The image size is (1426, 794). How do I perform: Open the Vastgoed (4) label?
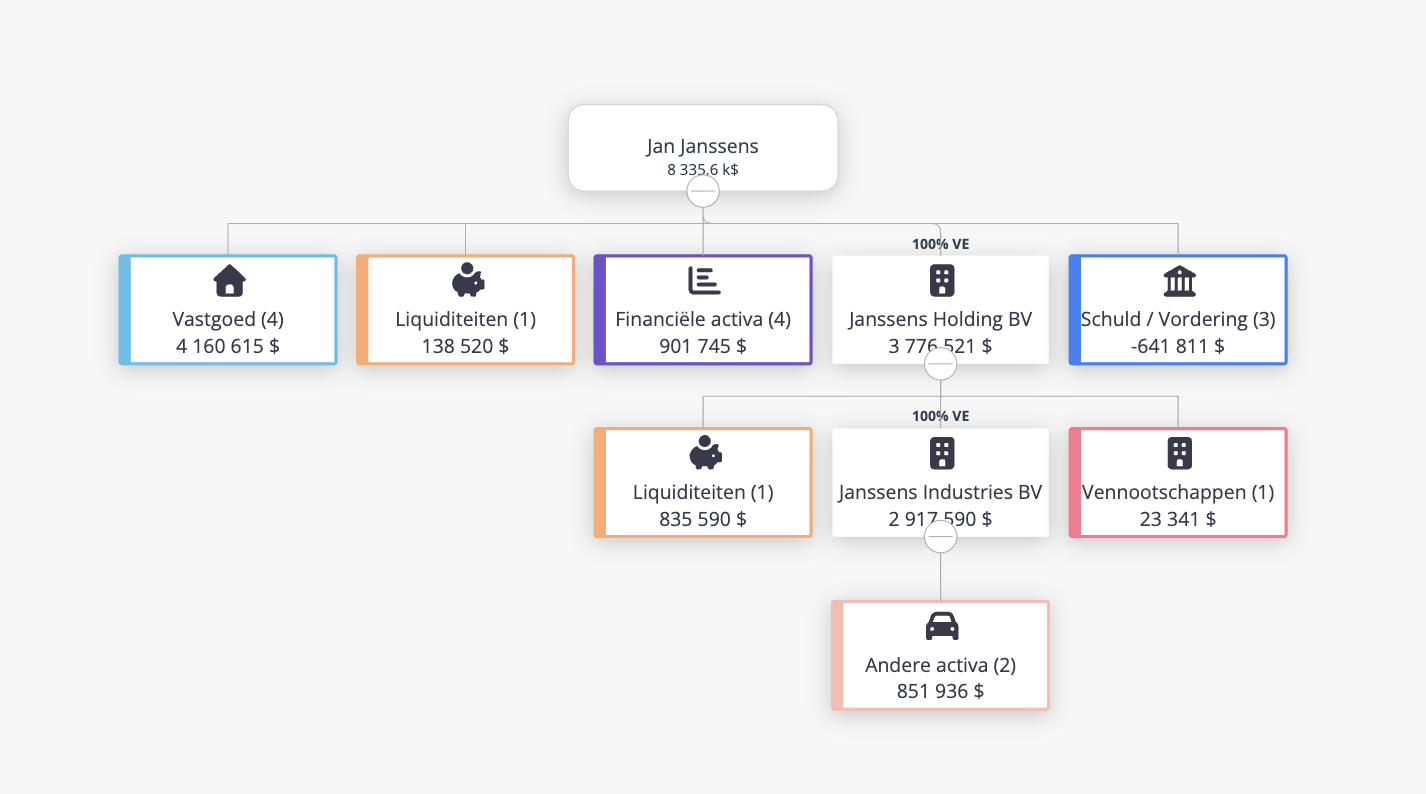[228, 320]
